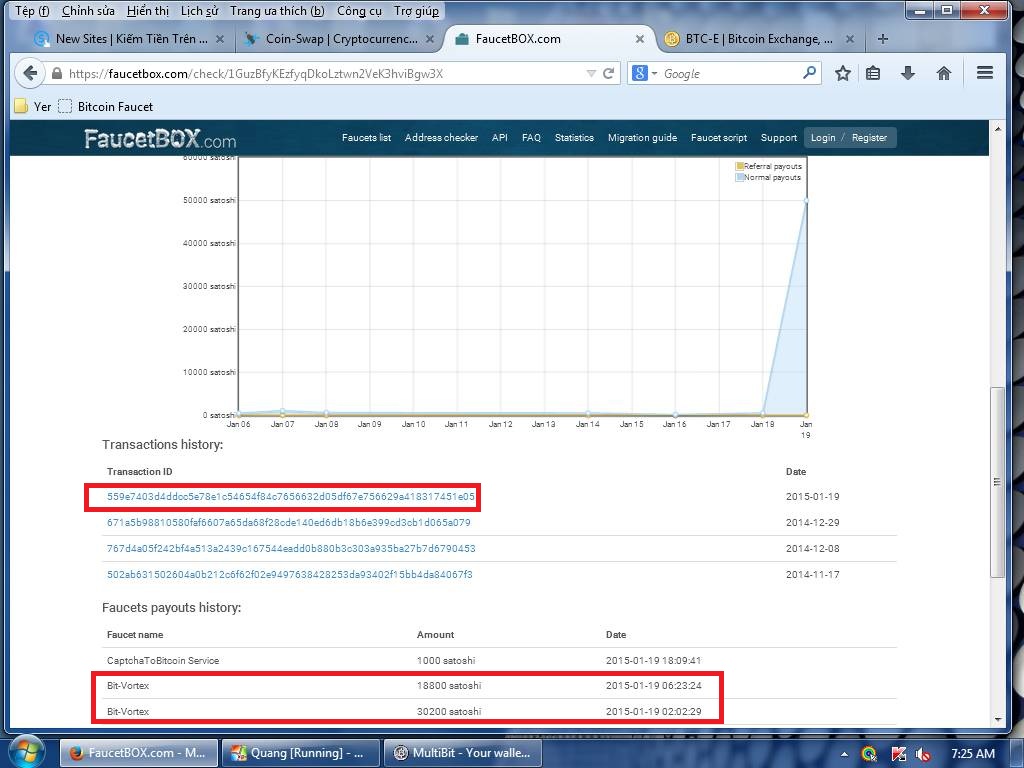Open the API page

(500, 138)
